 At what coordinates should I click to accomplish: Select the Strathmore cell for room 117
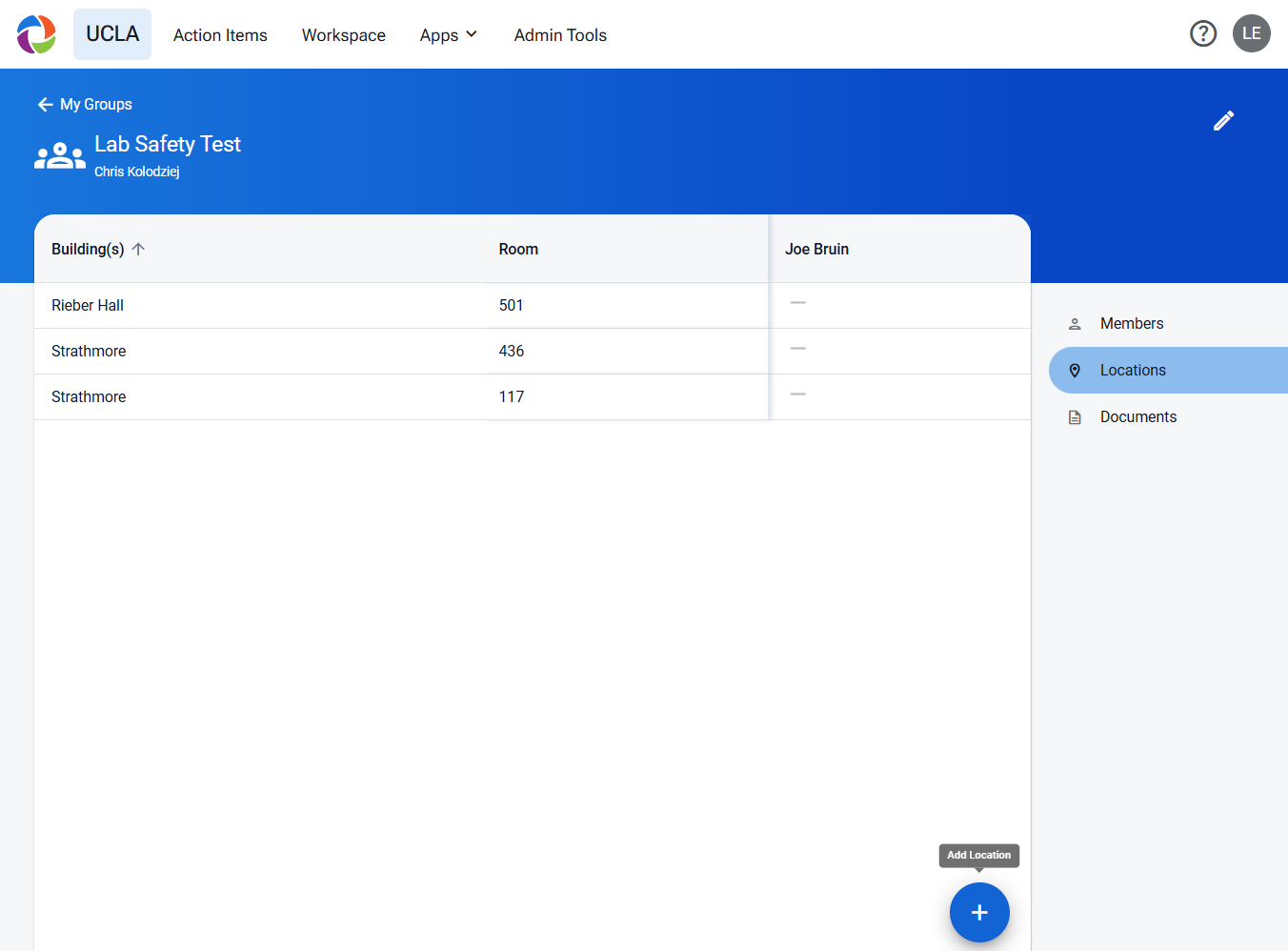89,396
